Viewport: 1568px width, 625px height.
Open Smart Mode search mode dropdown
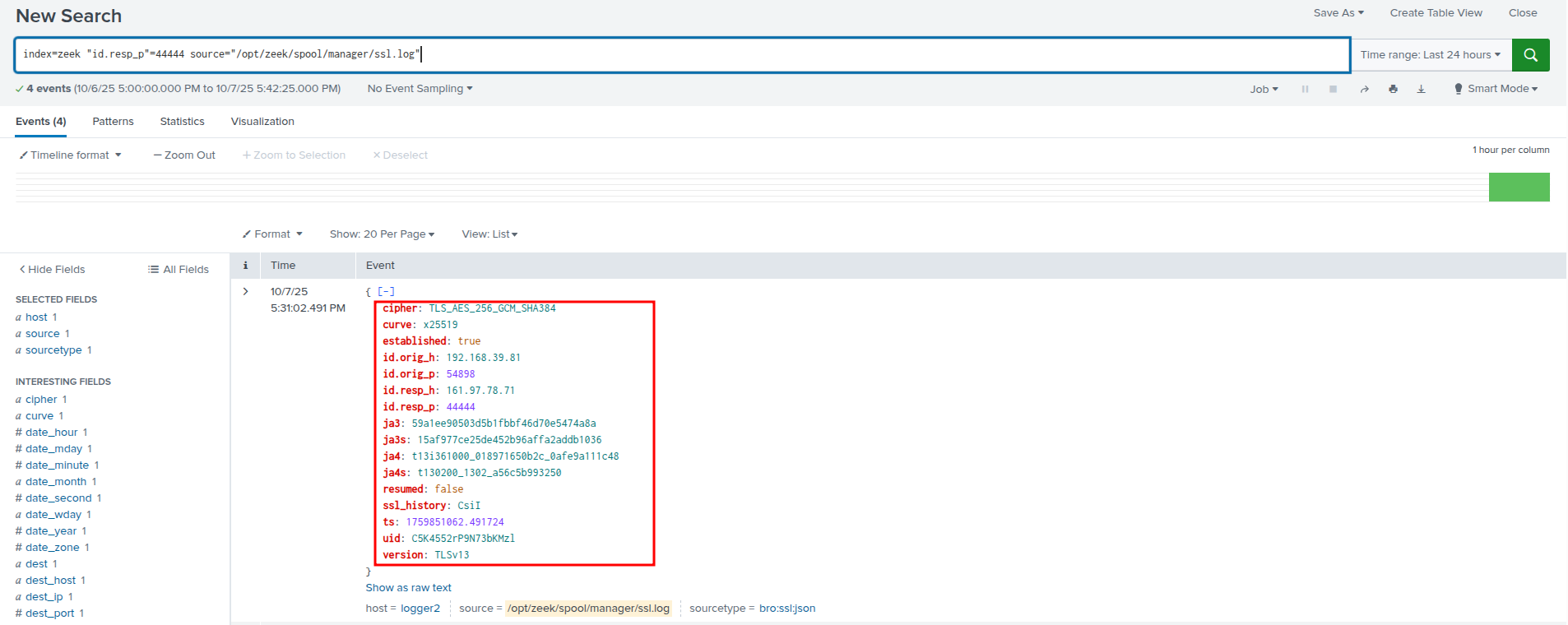(x=1496, y=89)
